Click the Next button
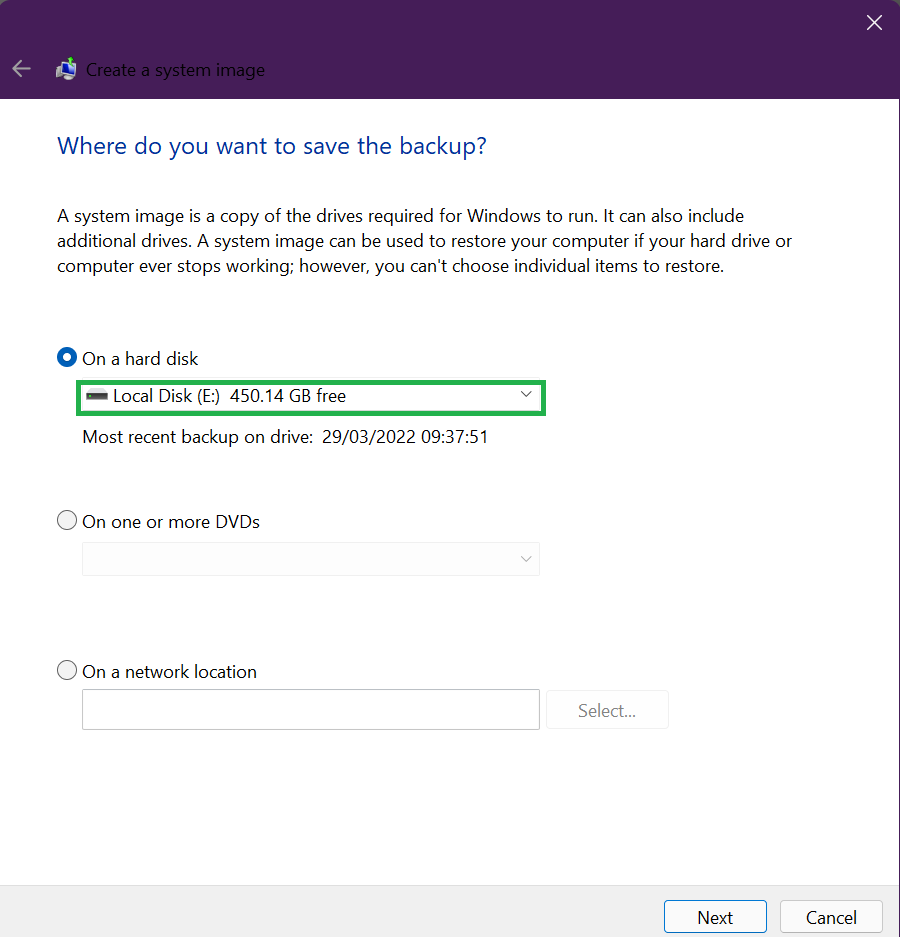The width and height of the screenshot is (900, 937). (x=715, y=916)
